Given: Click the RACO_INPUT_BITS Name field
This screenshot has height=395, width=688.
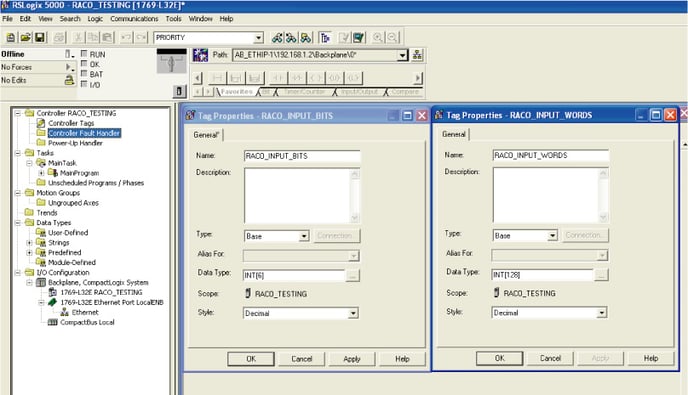Looking at the screenshot, I should click(x=302, y=156).
